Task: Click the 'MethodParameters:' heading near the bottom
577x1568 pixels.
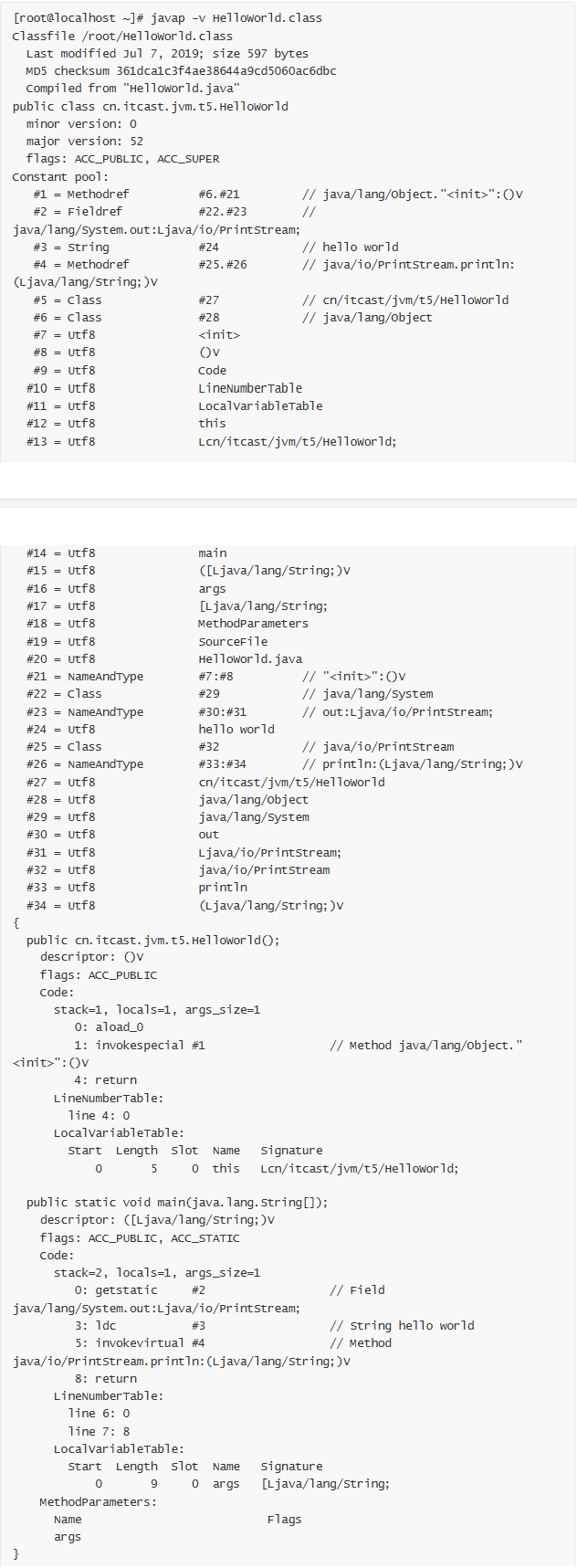Action: tap(98, 1502)
